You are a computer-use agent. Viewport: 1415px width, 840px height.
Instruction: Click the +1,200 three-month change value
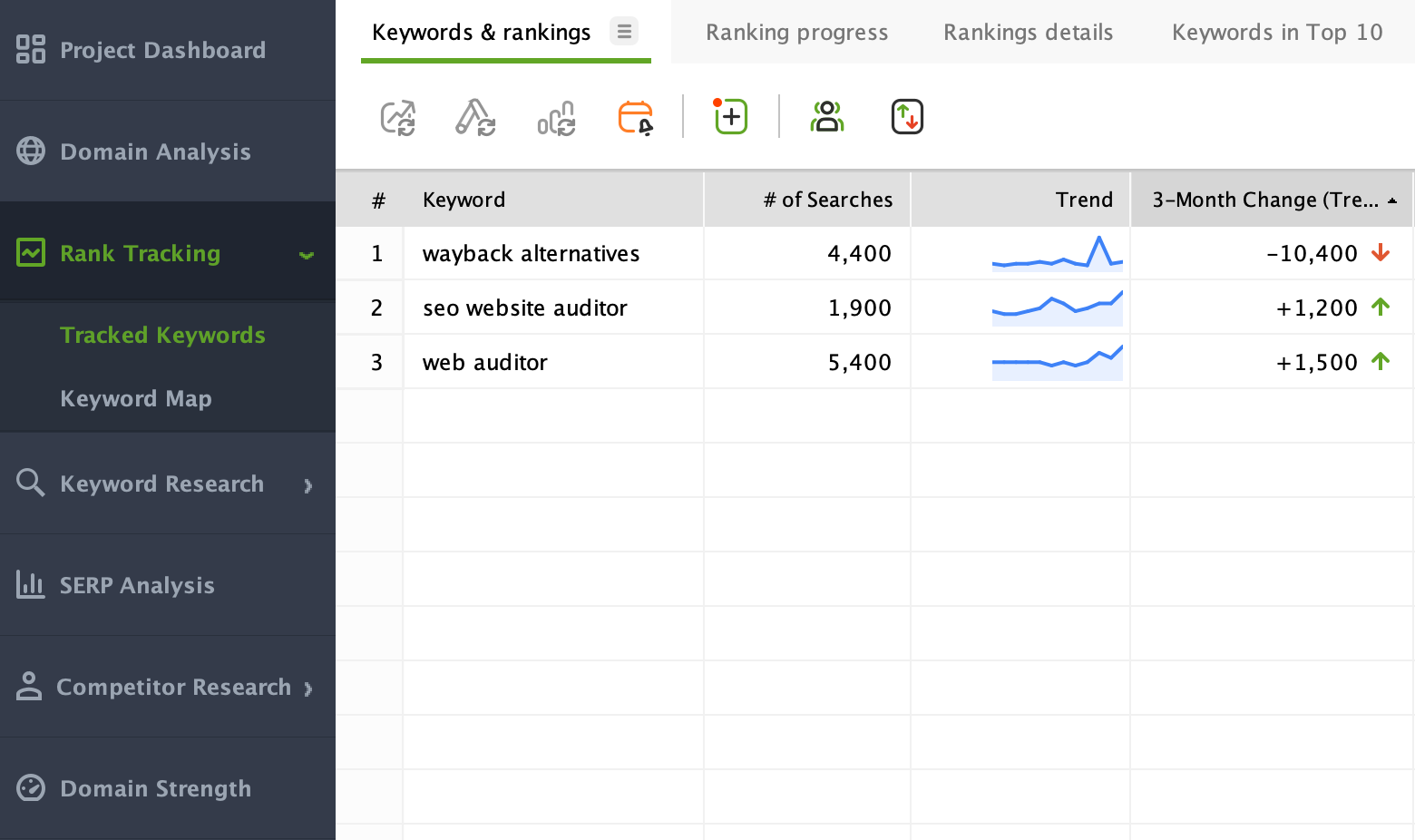(1317, 308)
